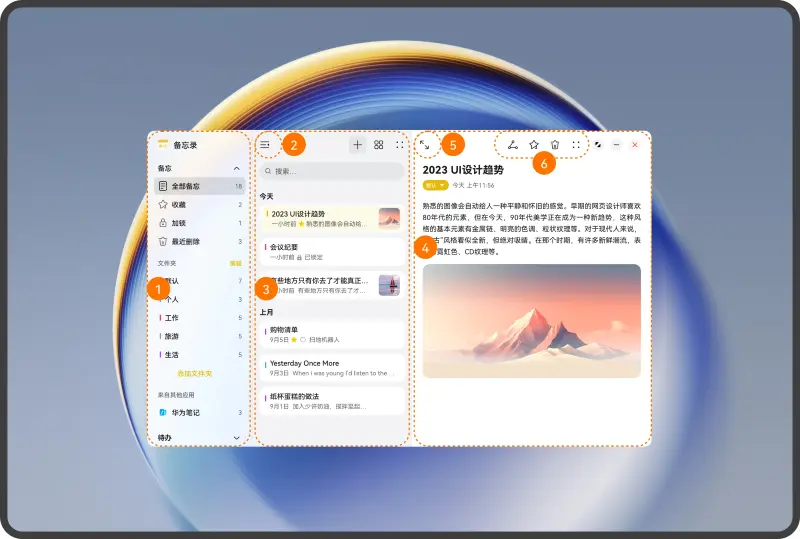
Task: Click the sailboat thumbnail in the note list
Action: (x=389, y=285)
